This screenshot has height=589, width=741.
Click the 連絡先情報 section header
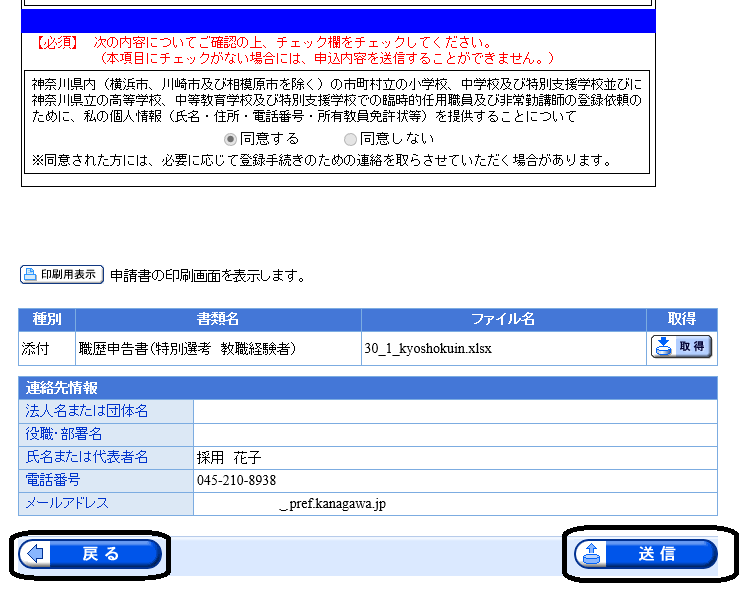point(368,388)
